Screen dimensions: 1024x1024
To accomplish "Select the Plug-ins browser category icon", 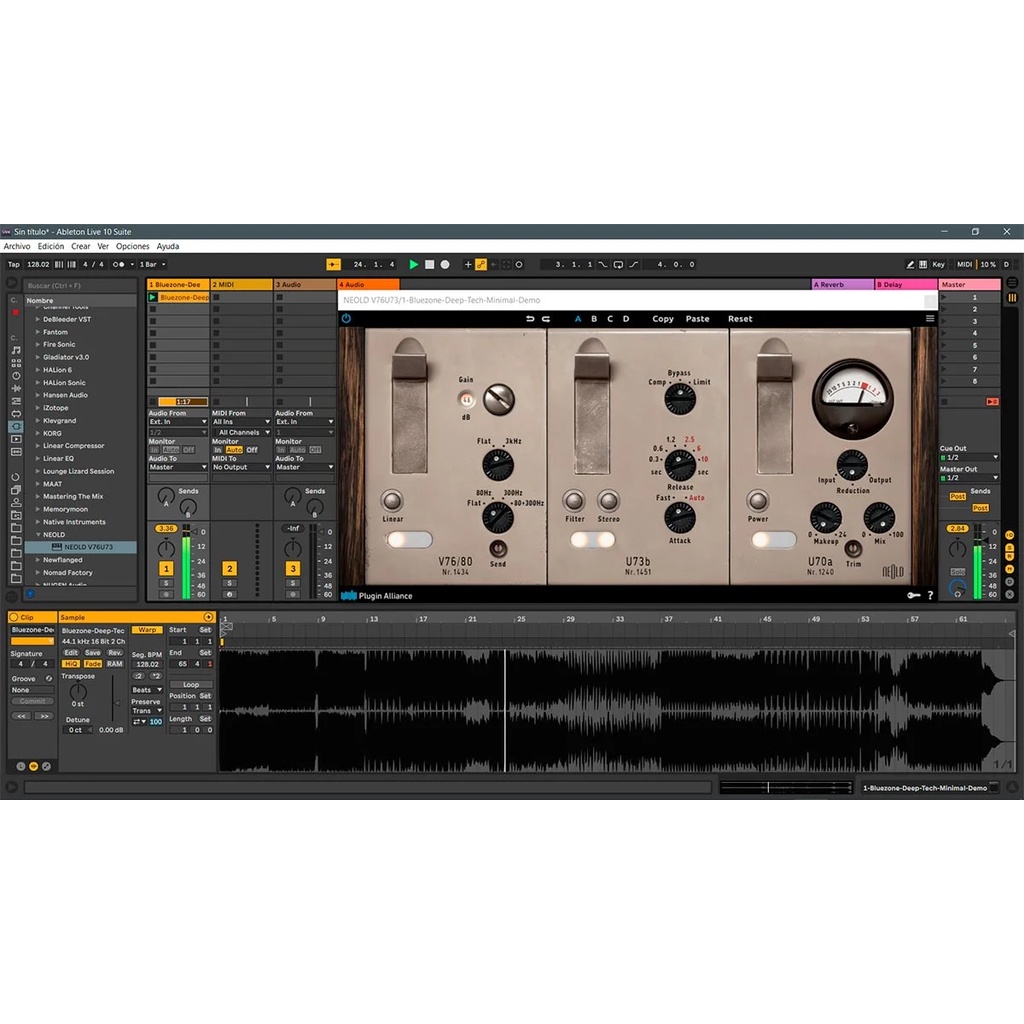I will tap(16, 426).
